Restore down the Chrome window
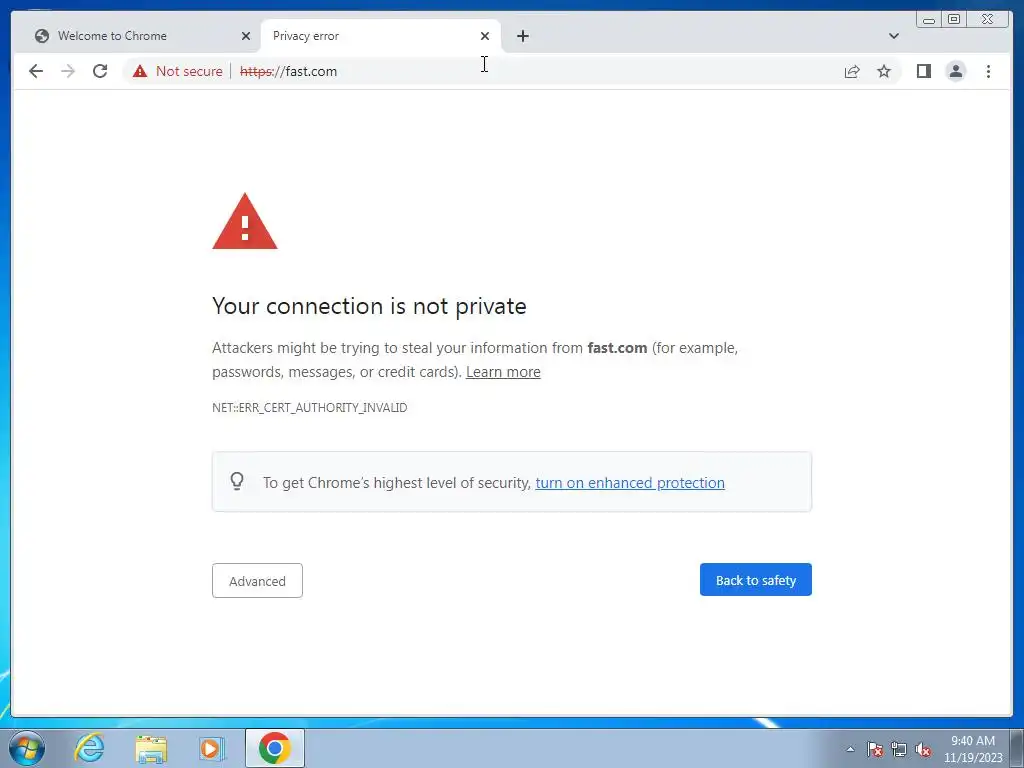The width and height of the screenshot is (1024, 768). tap(954, 20)
